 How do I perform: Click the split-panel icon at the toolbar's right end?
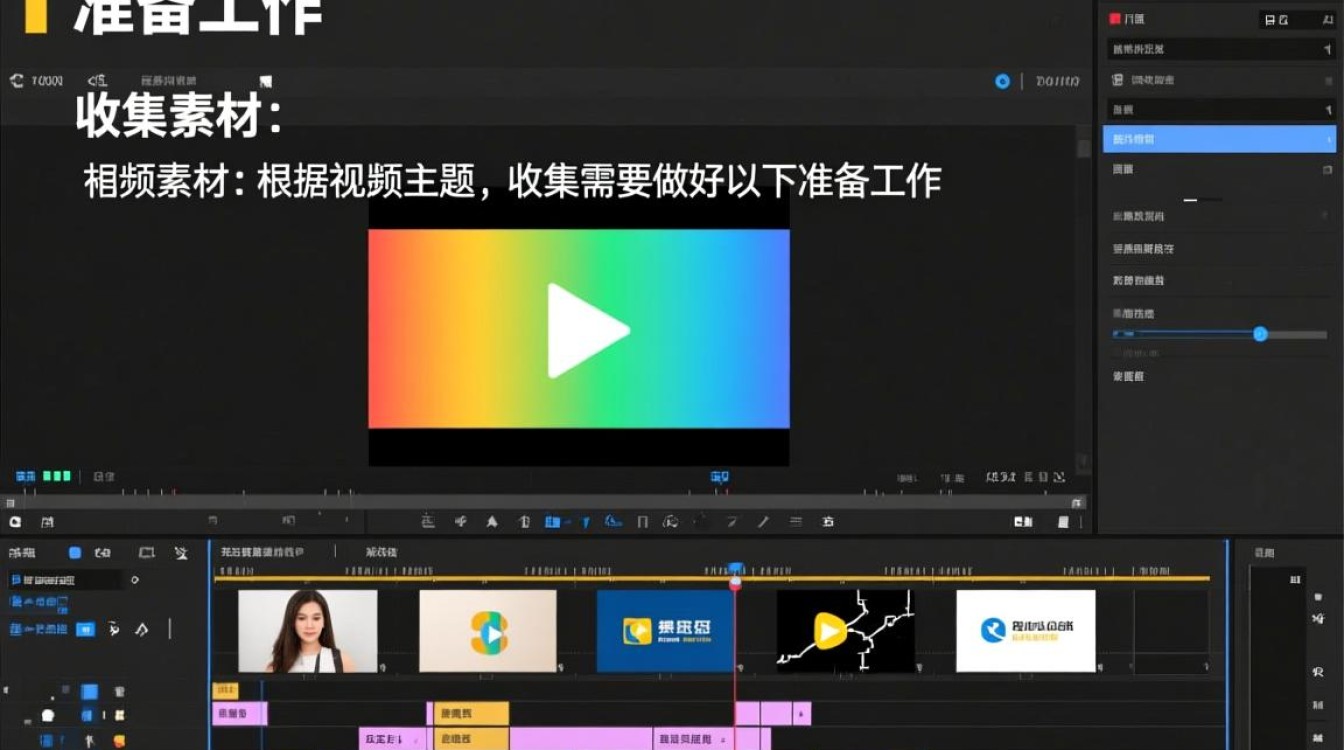click(x=1023, y=521)
